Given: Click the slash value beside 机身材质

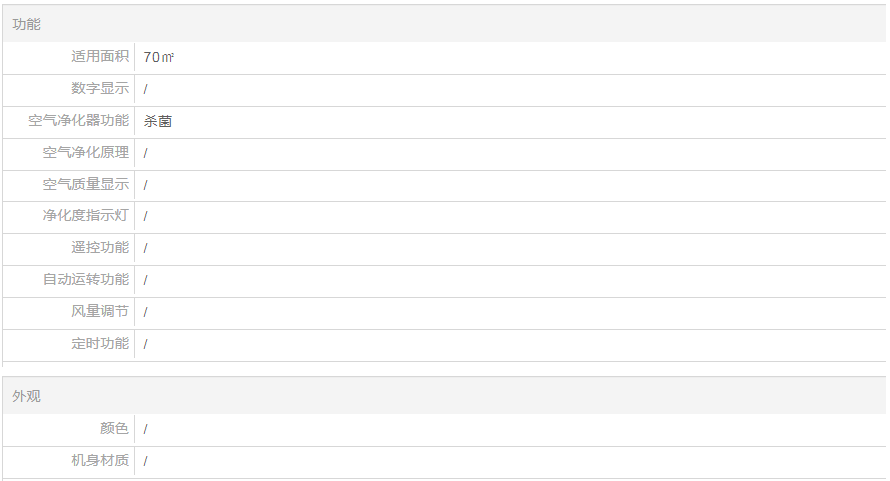Looking at the screenshot, I should 146,462.
